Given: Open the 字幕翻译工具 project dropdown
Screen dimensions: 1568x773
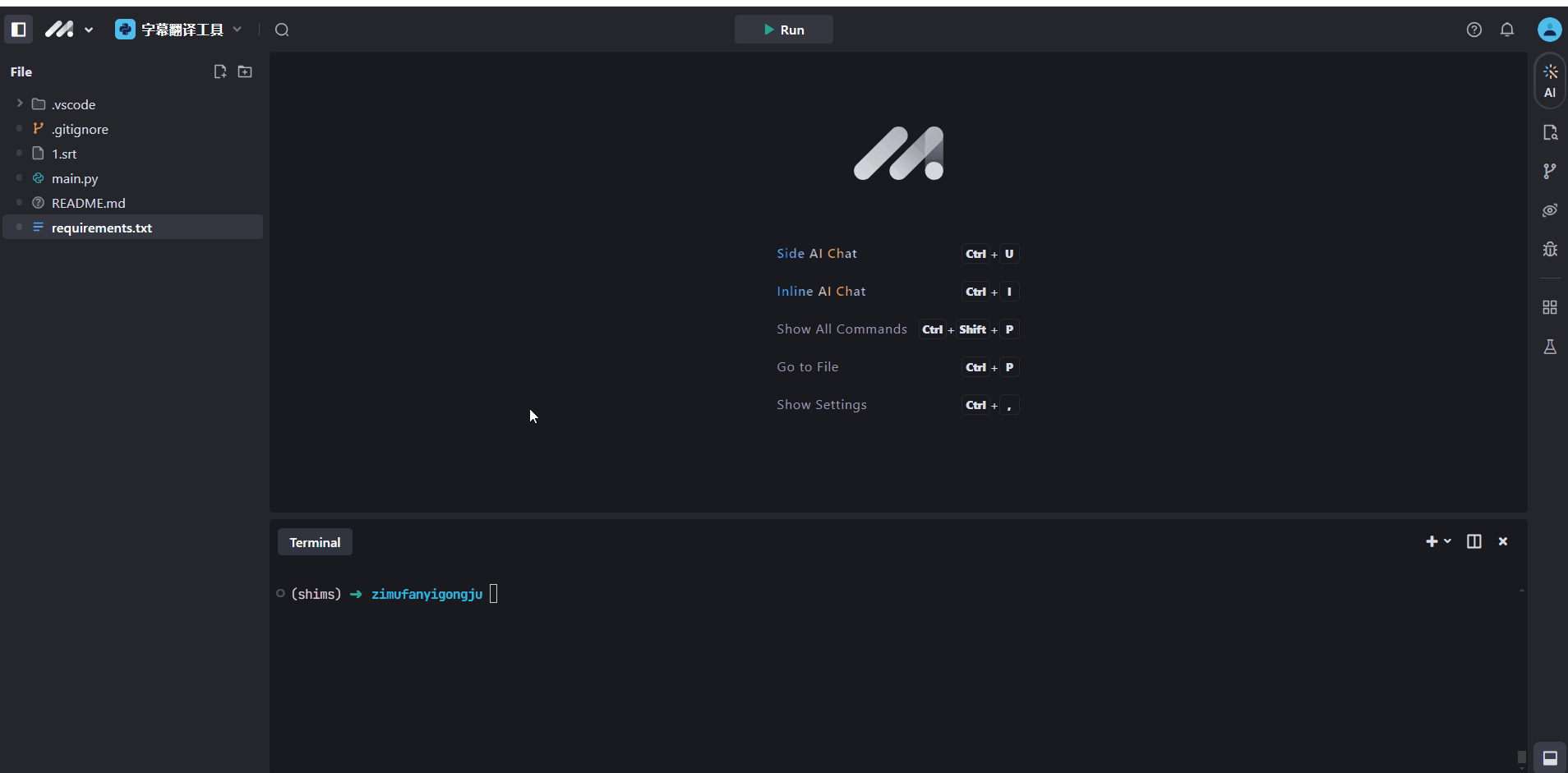Looking at the screenshot, I should 179,30.
